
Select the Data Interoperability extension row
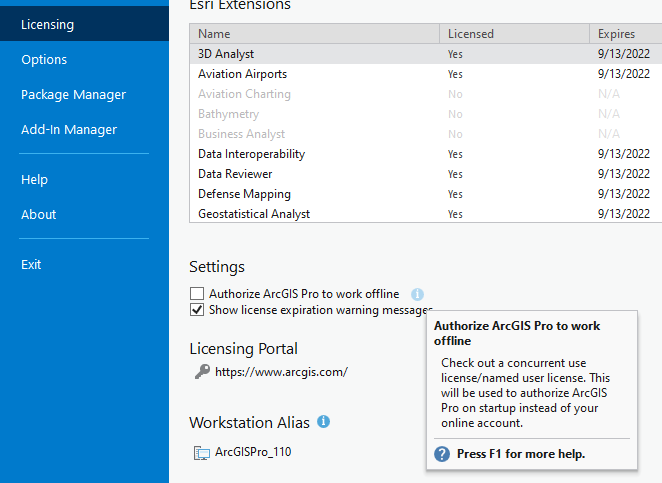426,154
